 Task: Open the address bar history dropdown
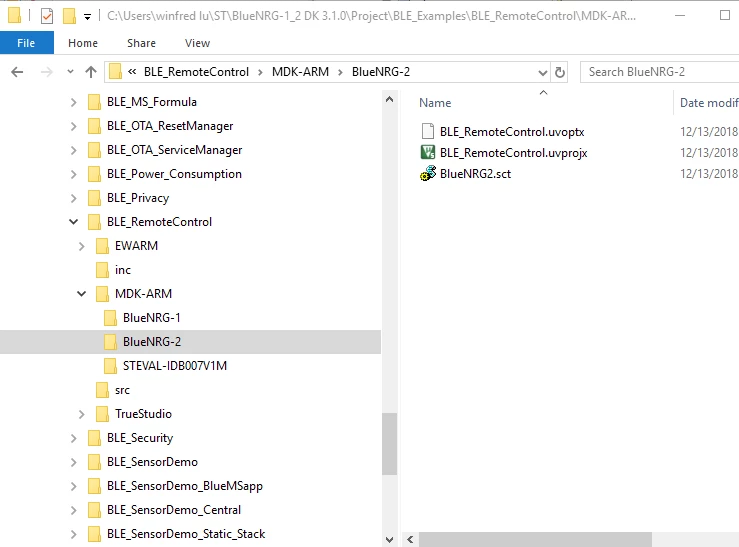coord(542,73)
